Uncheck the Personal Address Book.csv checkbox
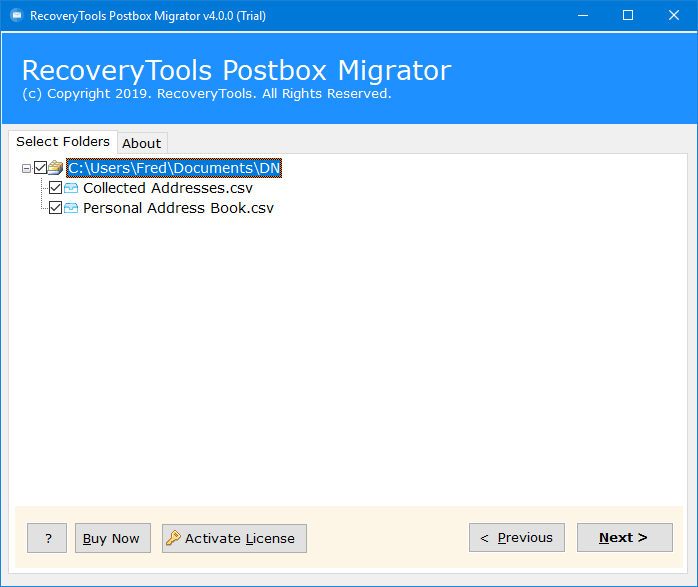The width and height of the screenshot is (698, 587). pyautogui.click(x=56, y=208)
